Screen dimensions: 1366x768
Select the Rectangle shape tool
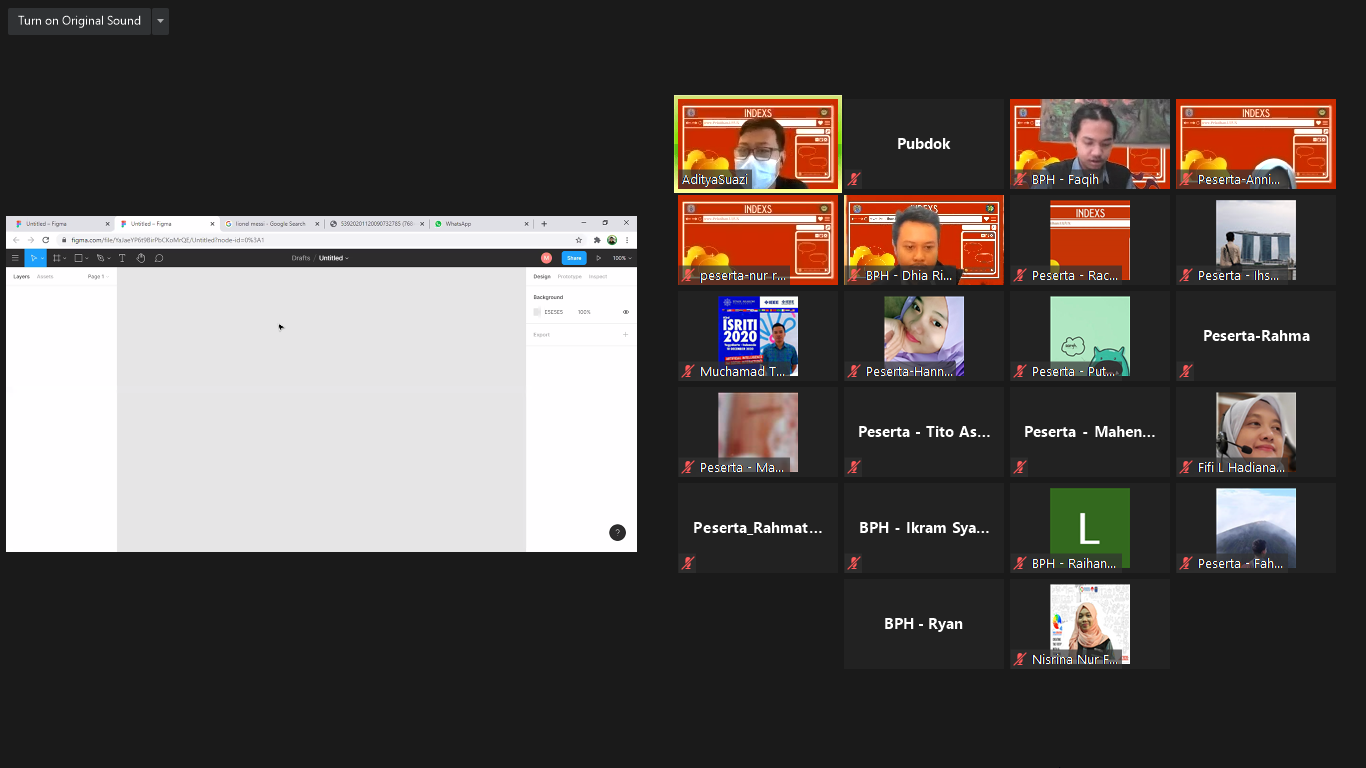[x=78, y=258]
